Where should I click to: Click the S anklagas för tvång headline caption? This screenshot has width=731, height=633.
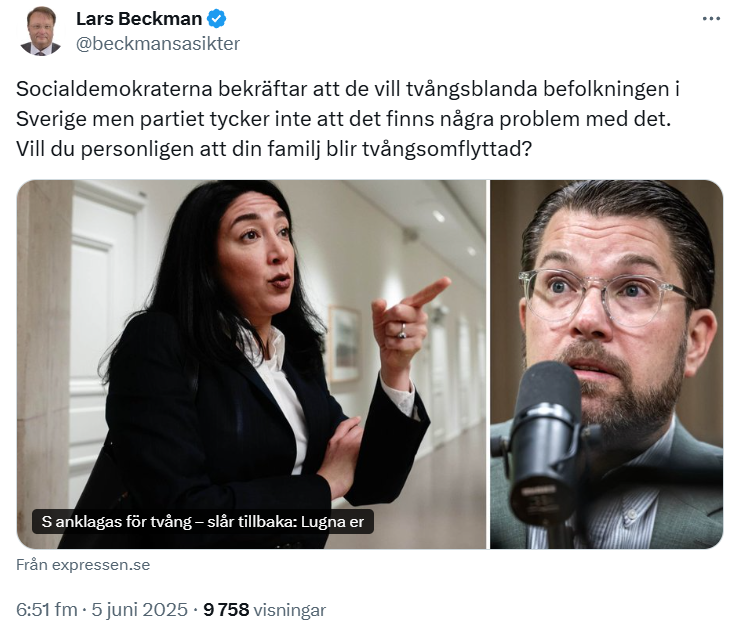(x=202, y=522)
